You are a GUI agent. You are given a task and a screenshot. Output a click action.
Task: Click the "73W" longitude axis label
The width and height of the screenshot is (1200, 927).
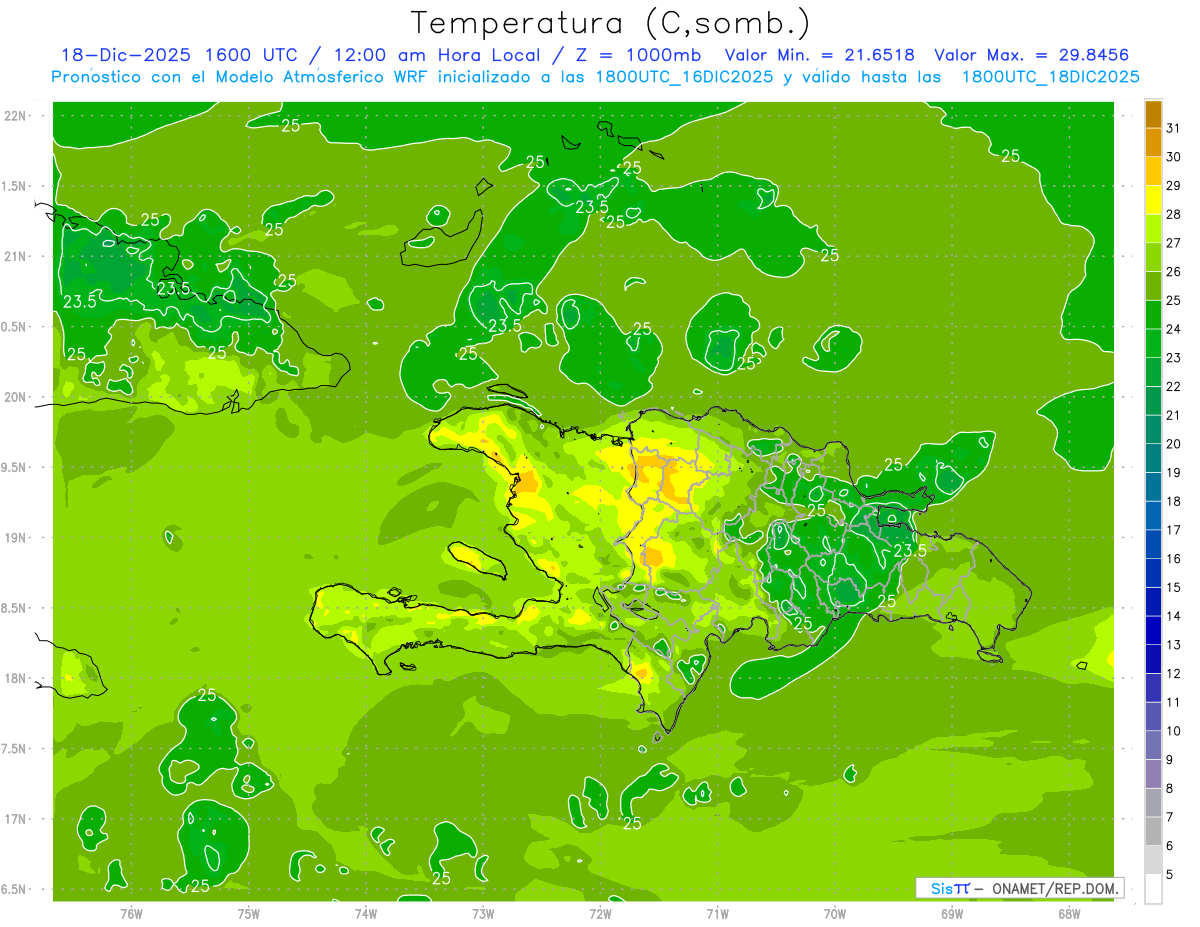click(483, 914)
